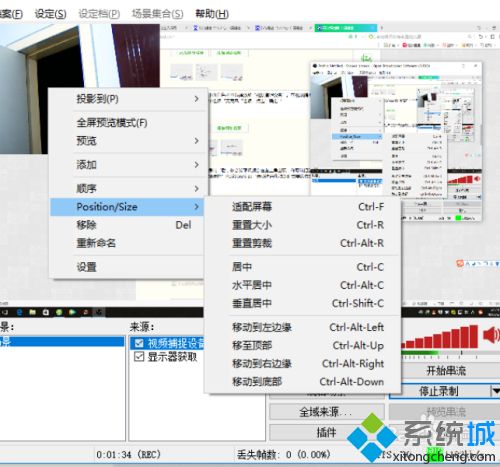Viewport: 500px width, 467px height.
Task: Open 设置 from the context menu
Action: pos(127,267)
